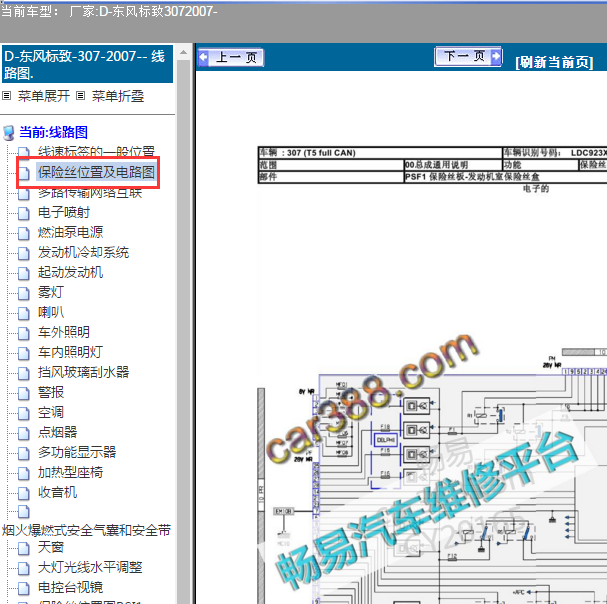
Task: Open 起动发动机 wiring diagram
Action: click(x=70, y=272)
